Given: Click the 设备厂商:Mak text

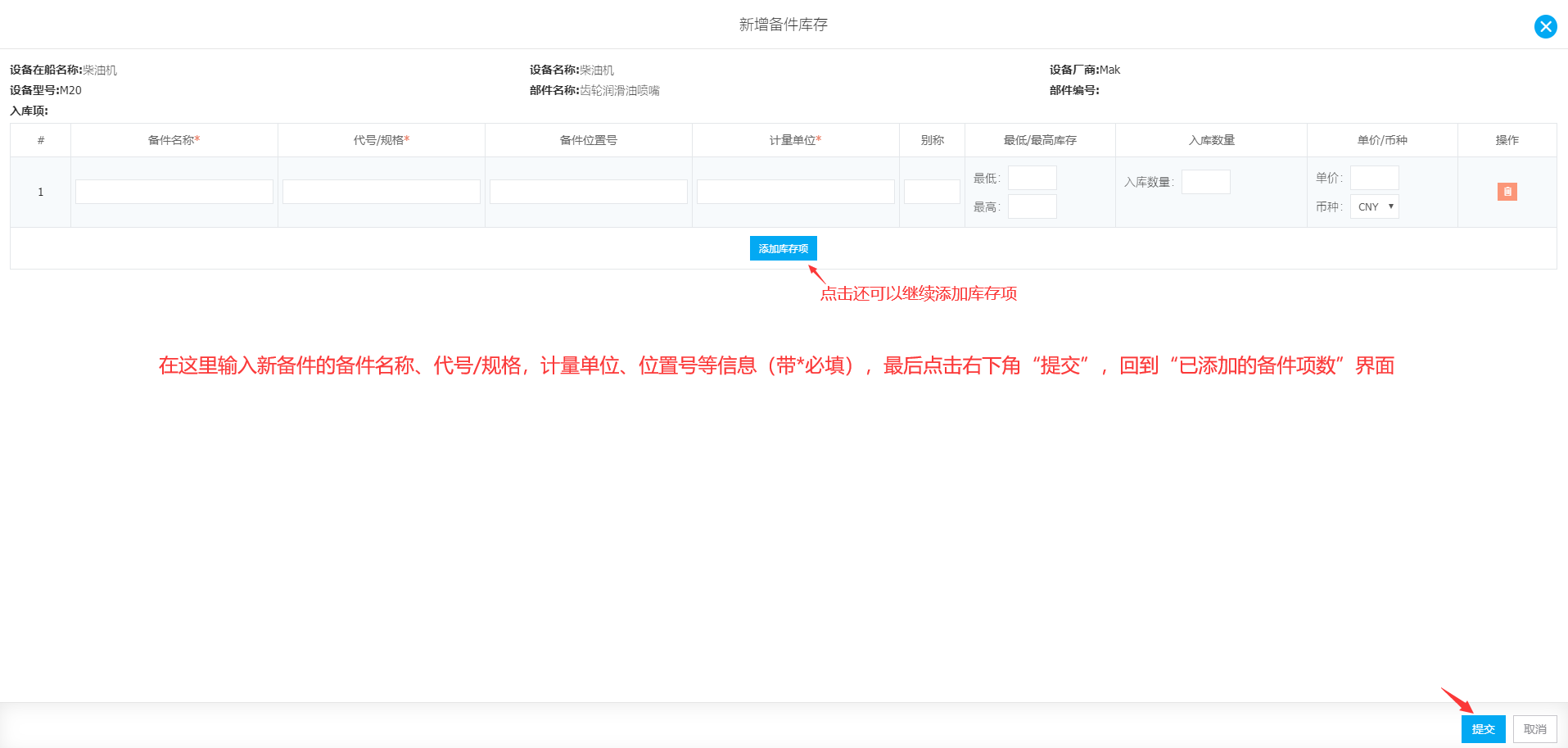Looking at the screenshot, I should pos(1084,70).
